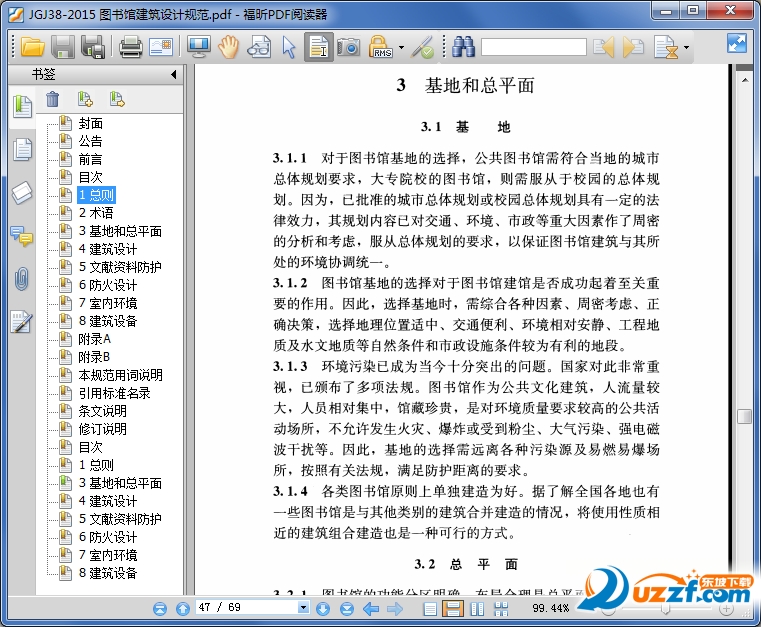Open the 附录B bookmark
This screenshot has height=627, width=761.
click(x=94, y=357)
